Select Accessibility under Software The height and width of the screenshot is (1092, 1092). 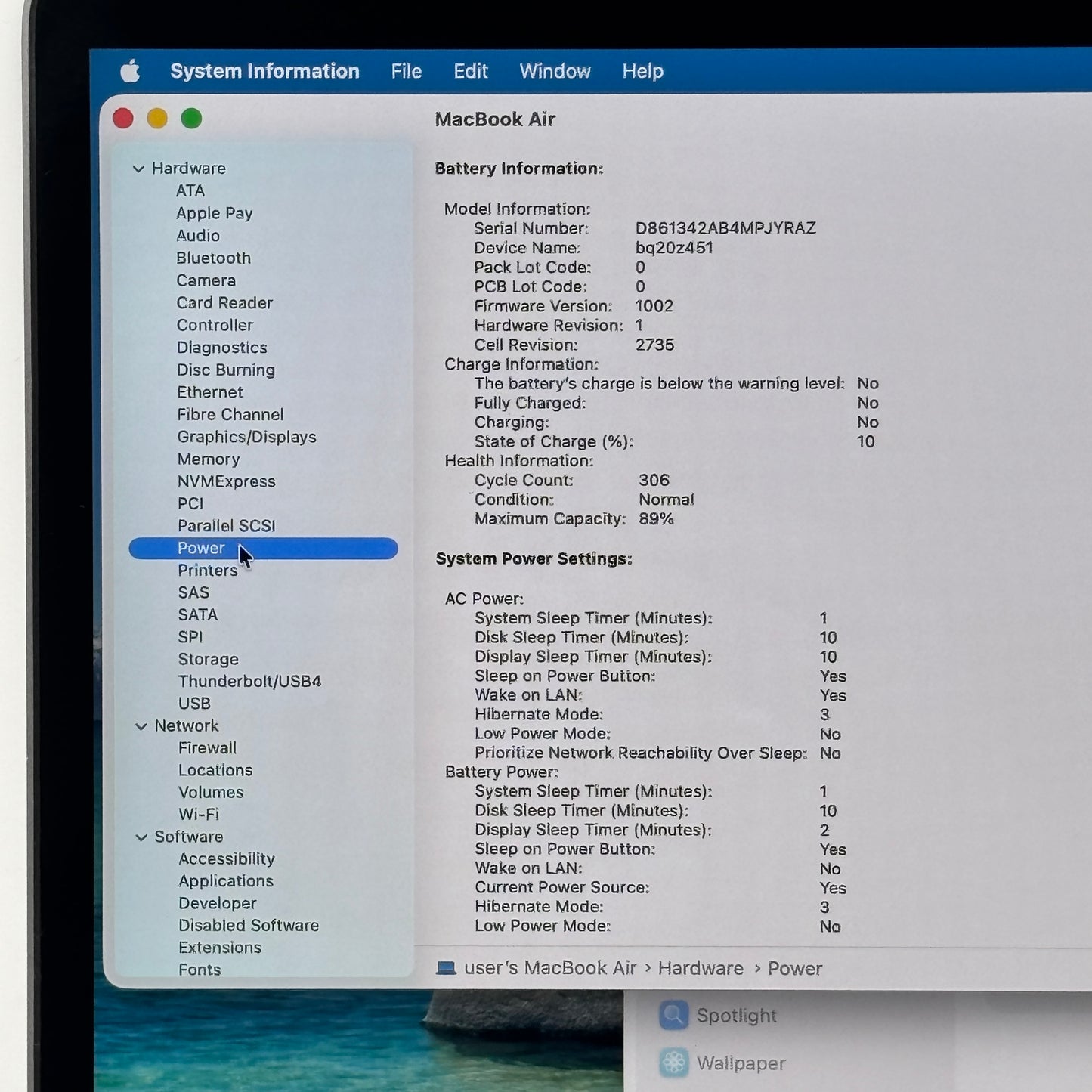point(227,859)
